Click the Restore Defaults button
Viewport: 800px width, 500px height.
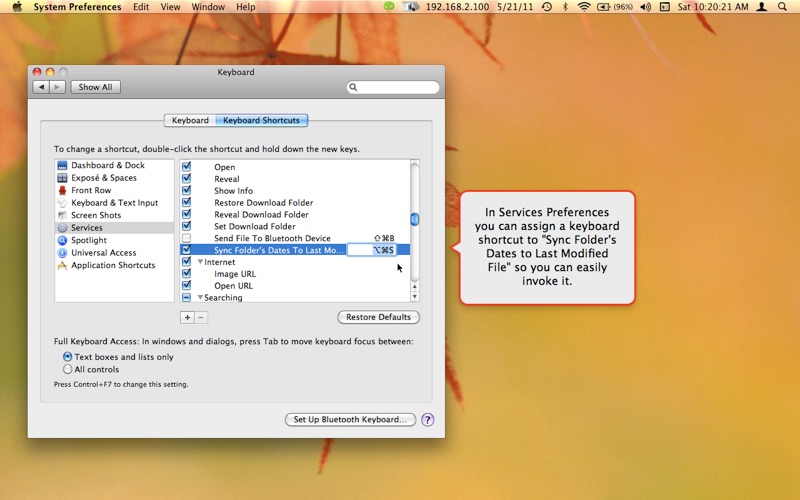point(379,317)
